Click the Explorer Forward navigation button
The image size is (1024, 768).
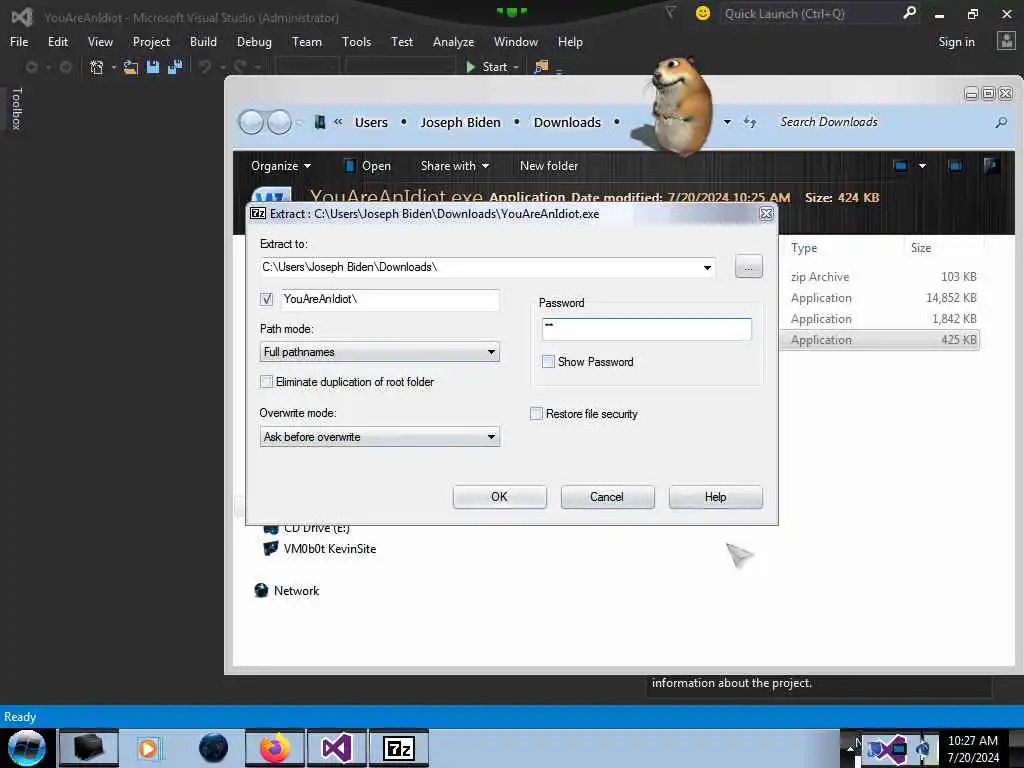tap(280, 122)
